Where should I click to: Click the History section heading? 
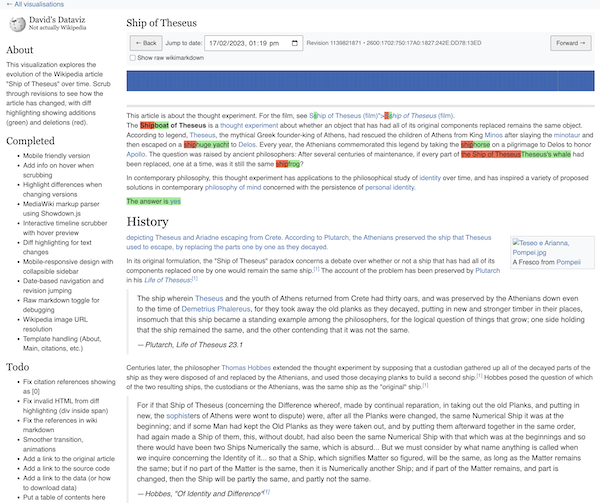pos(147,221)
